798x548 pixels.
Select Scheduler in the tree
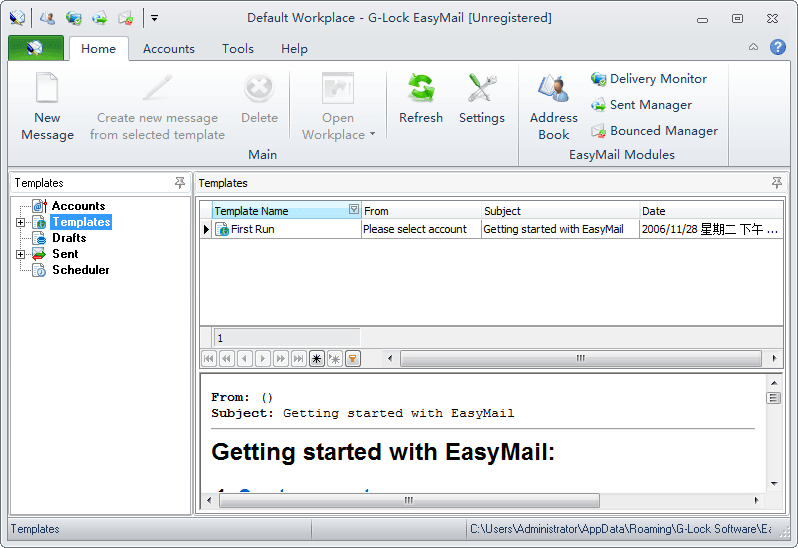pos(80,270)
